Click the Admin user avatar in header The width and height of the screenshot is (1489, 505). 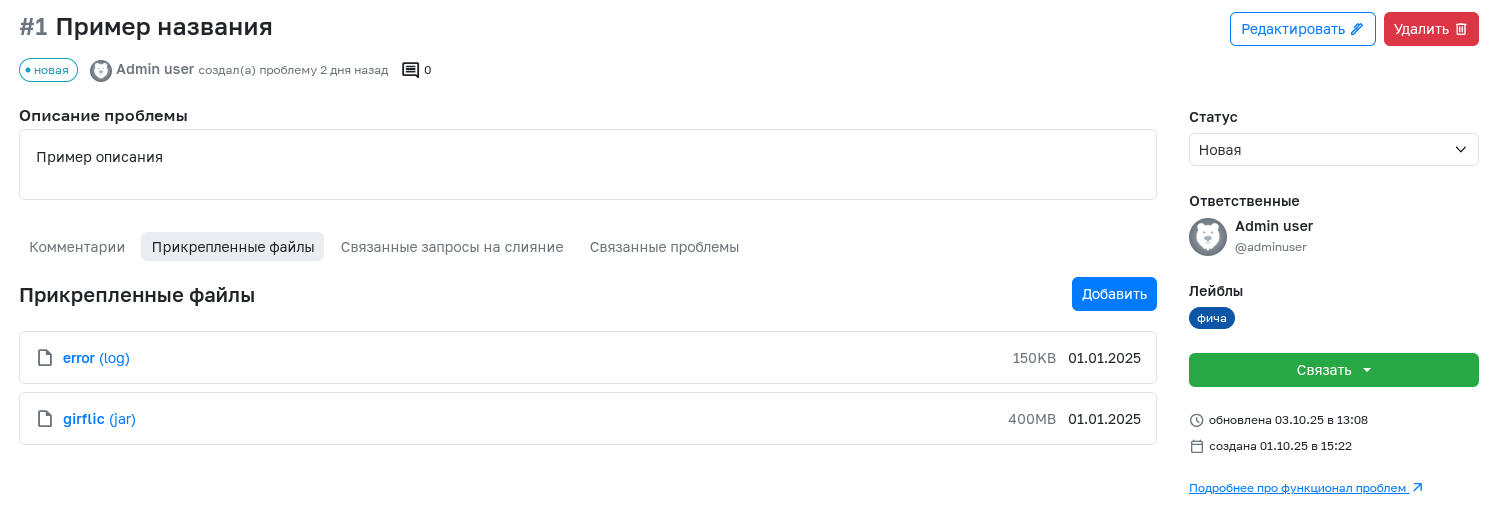point(101,70)
